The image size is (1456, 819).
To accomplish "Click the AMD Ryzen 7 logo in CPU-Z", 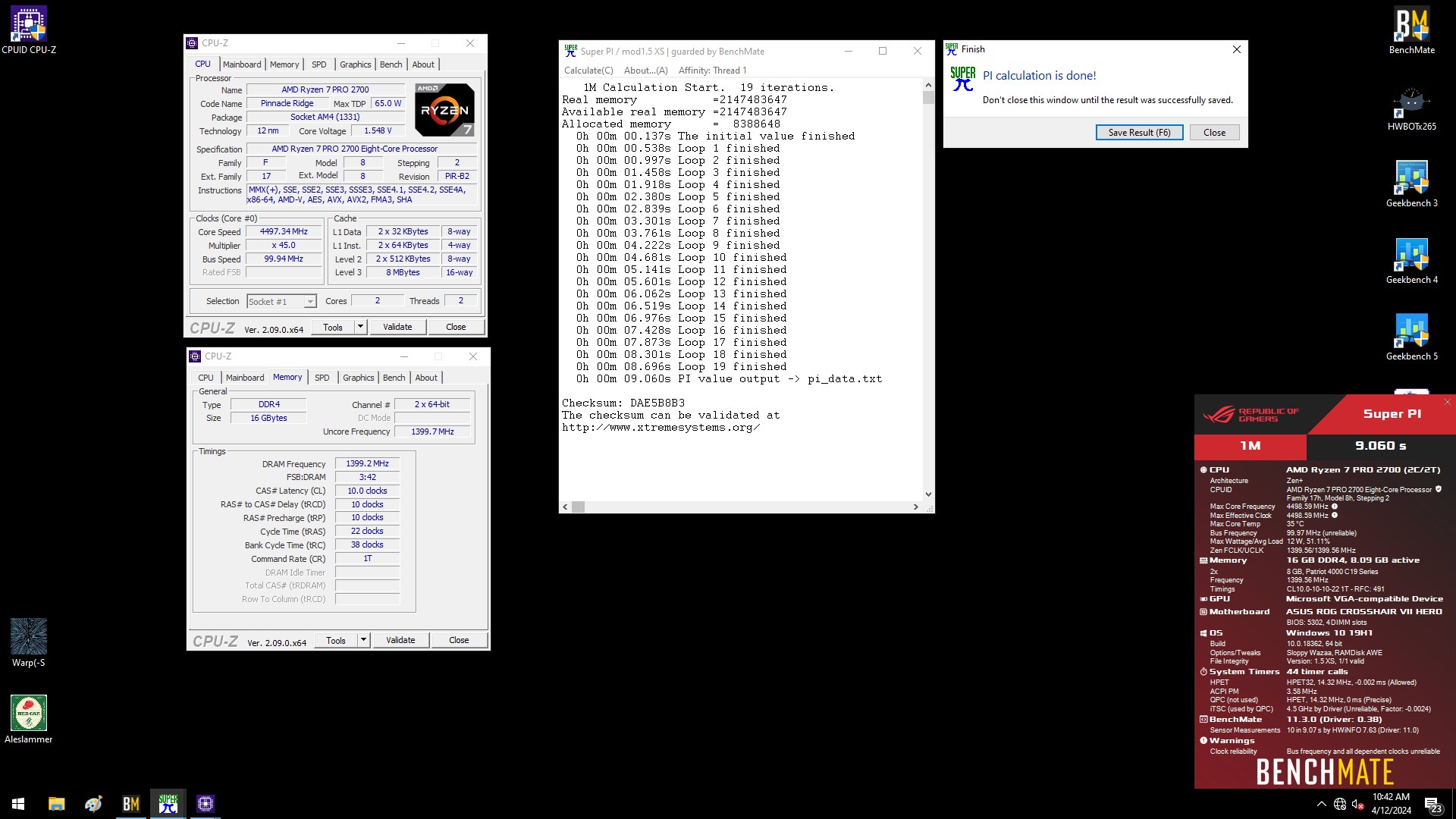I will [x=445, y=110].
